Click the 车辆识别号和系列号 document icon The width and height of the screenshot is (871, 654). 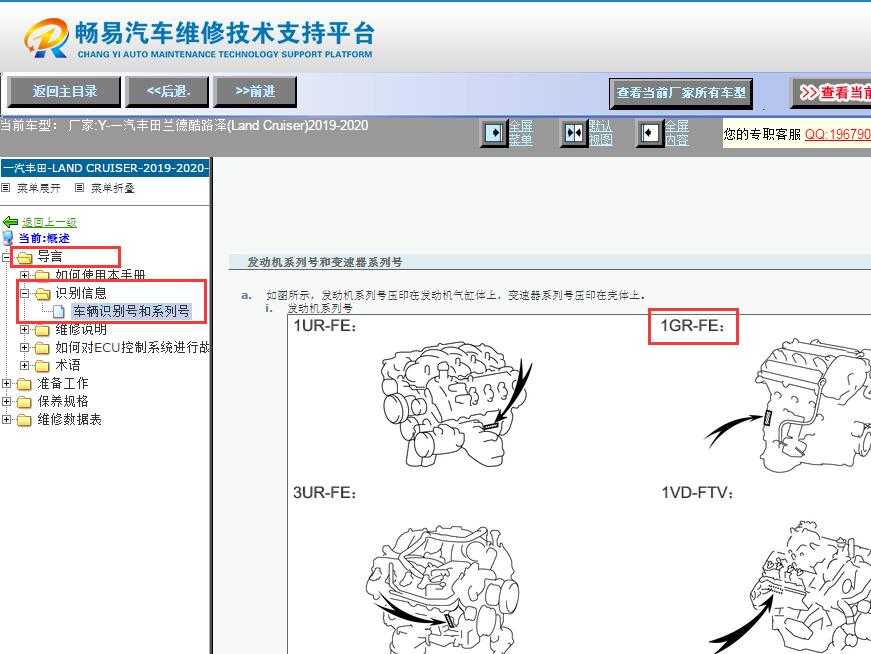tap(58, 312)
